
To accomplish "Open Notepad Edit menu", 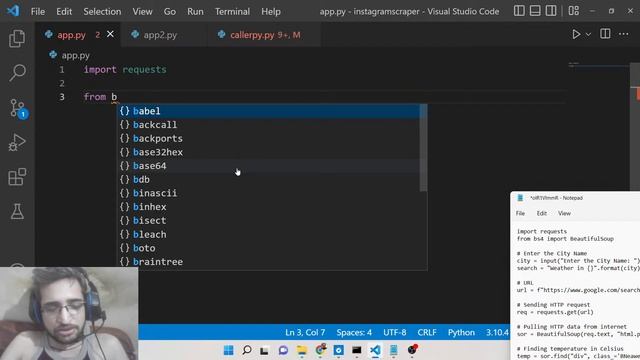I will [542, 213].
